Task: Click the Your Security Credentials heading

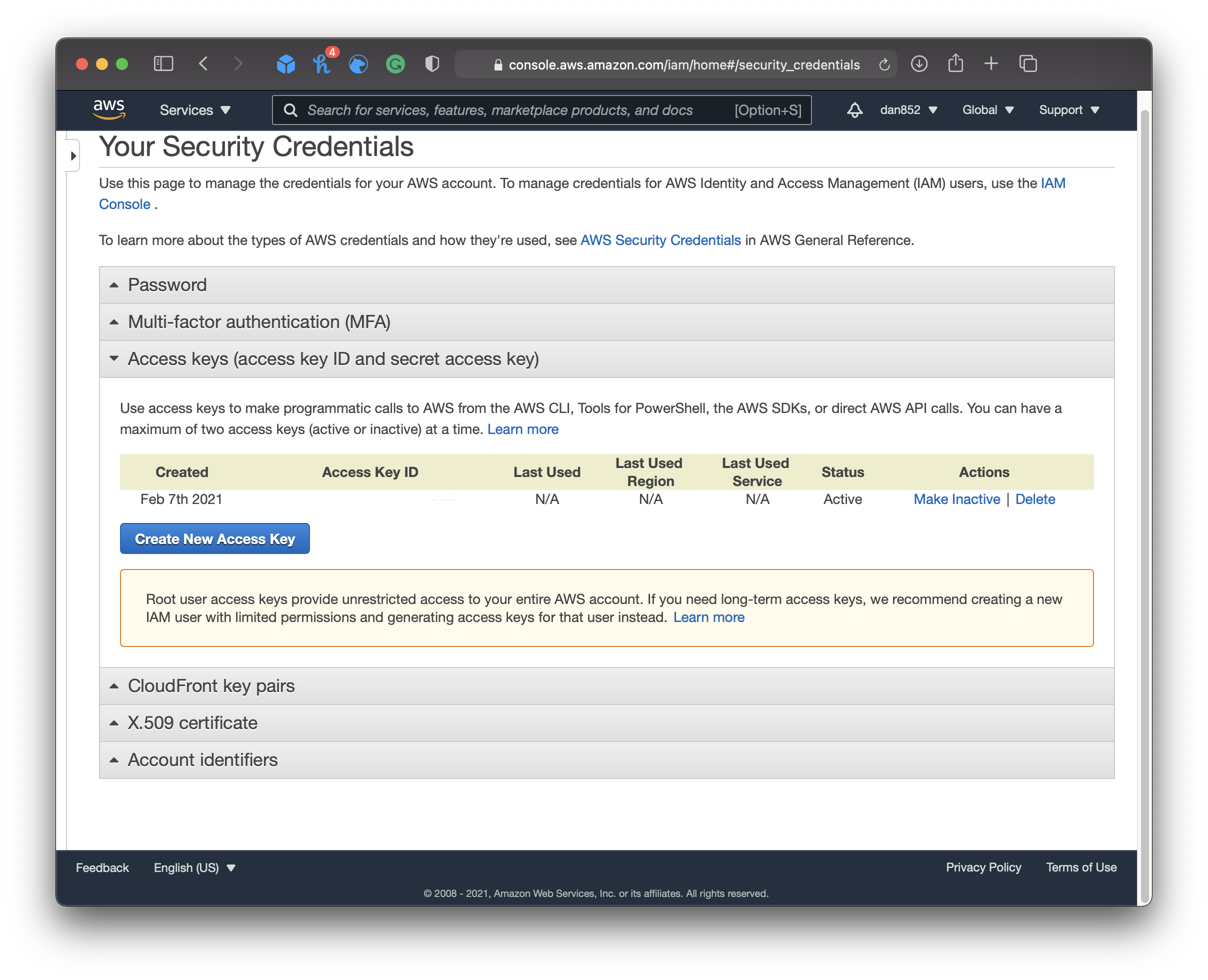Action: pos(256,147)
